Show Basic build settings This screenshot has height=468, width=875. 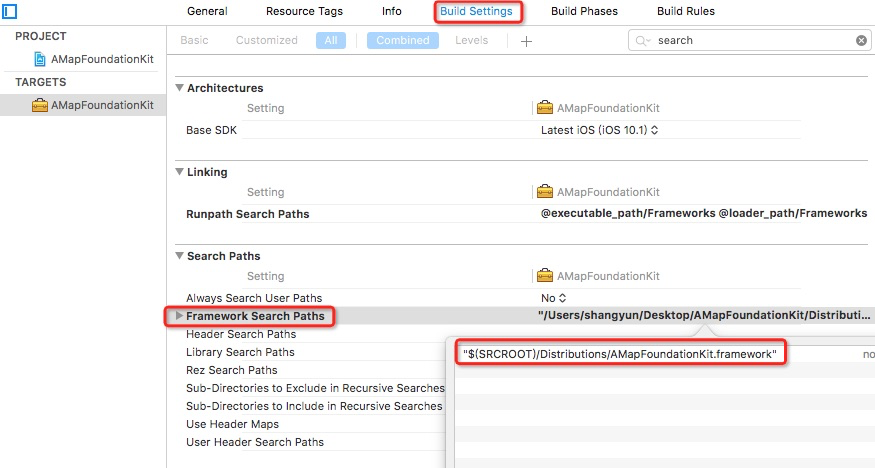click(x=194, y=41)
